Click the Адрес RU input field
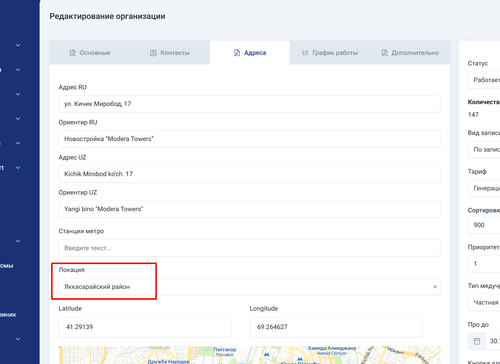This screenshot has height=364, width=500. coord(249,104)
